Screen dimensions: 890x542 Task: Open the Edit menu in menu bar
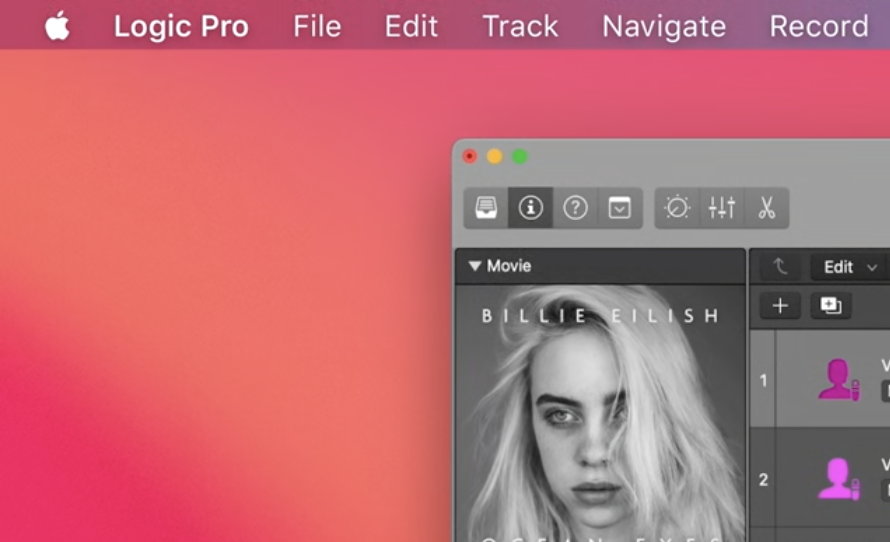[x=411, y=26]
